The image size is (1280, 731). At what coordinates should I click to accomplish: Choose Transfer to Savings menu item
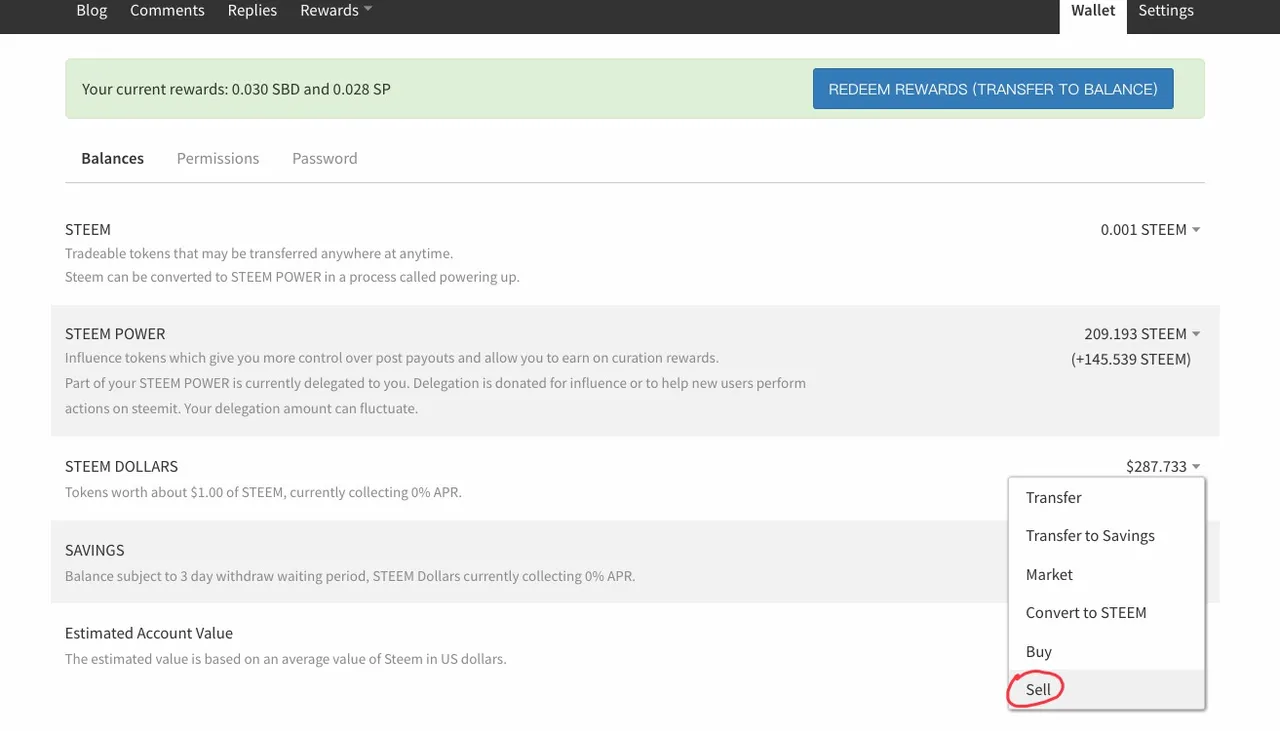tap(1107, 535)
